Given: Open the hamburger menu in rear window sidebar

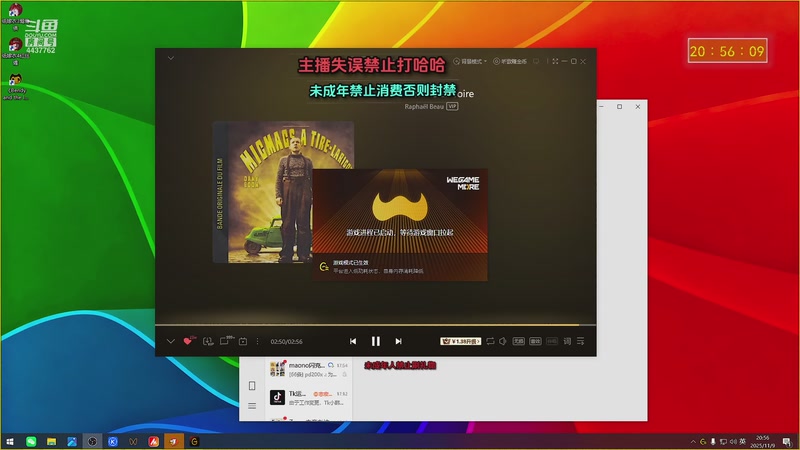Looking at the screenshot, I should coord(252,406).
